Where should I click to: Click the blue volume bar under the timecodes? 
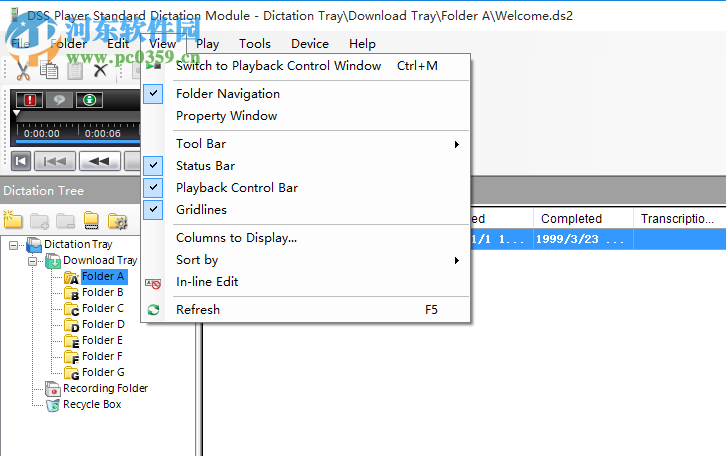tap(78, 141)
